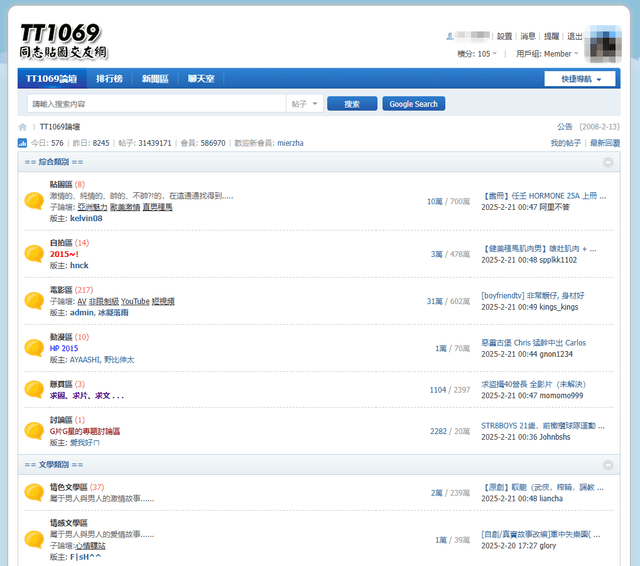Switch to the 排行榜 tab
The image size is (640, 566).
click(110, 79)
